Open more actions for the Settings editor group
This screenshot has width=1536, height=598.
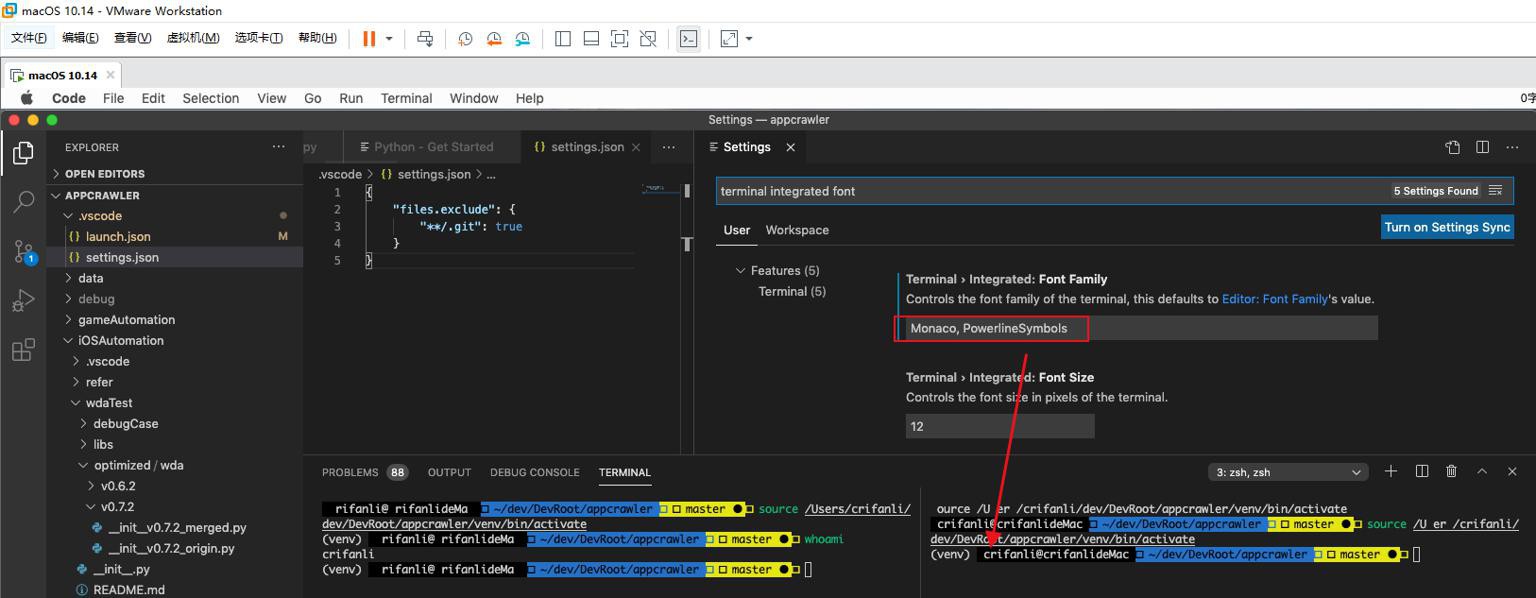pos(1513,147)
